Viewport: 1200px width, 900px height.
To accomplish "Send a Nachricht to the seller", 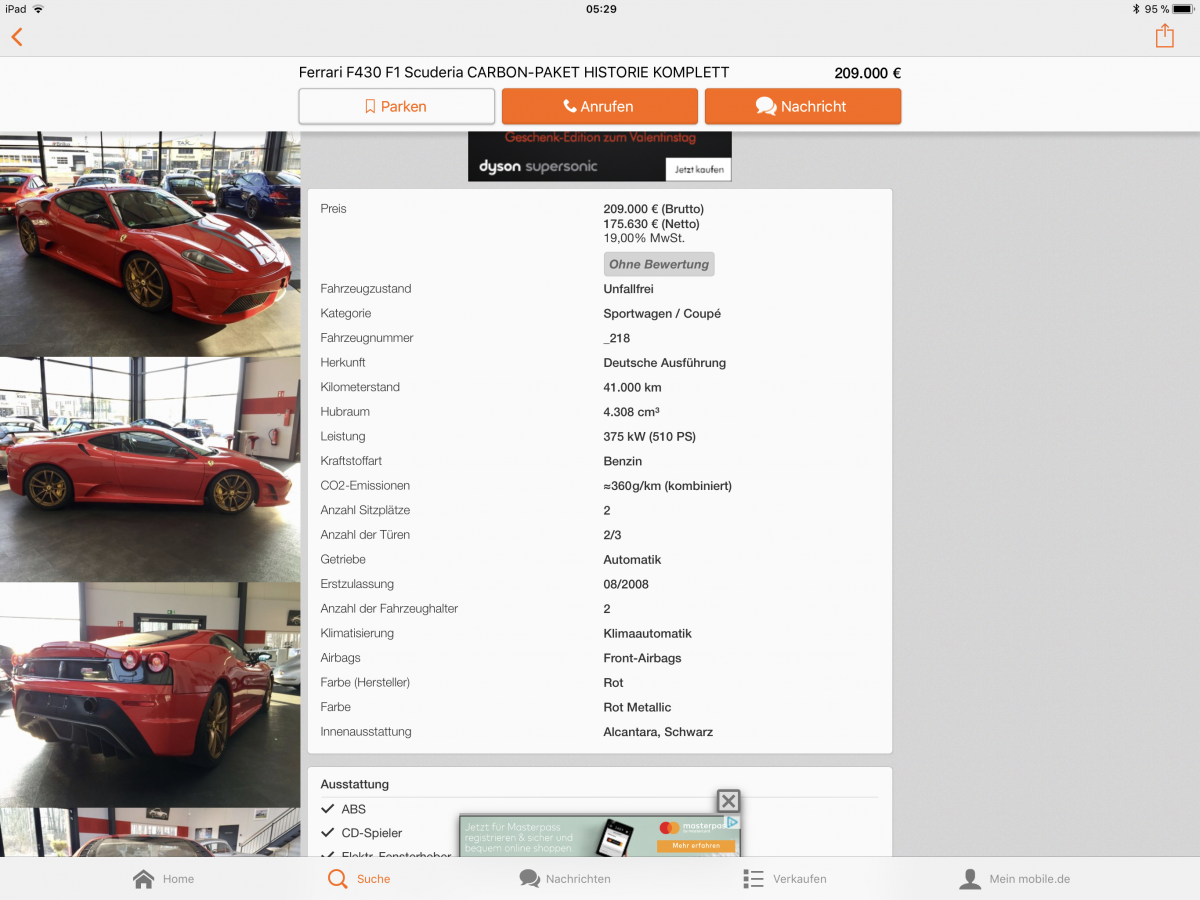I will point(802,106).
